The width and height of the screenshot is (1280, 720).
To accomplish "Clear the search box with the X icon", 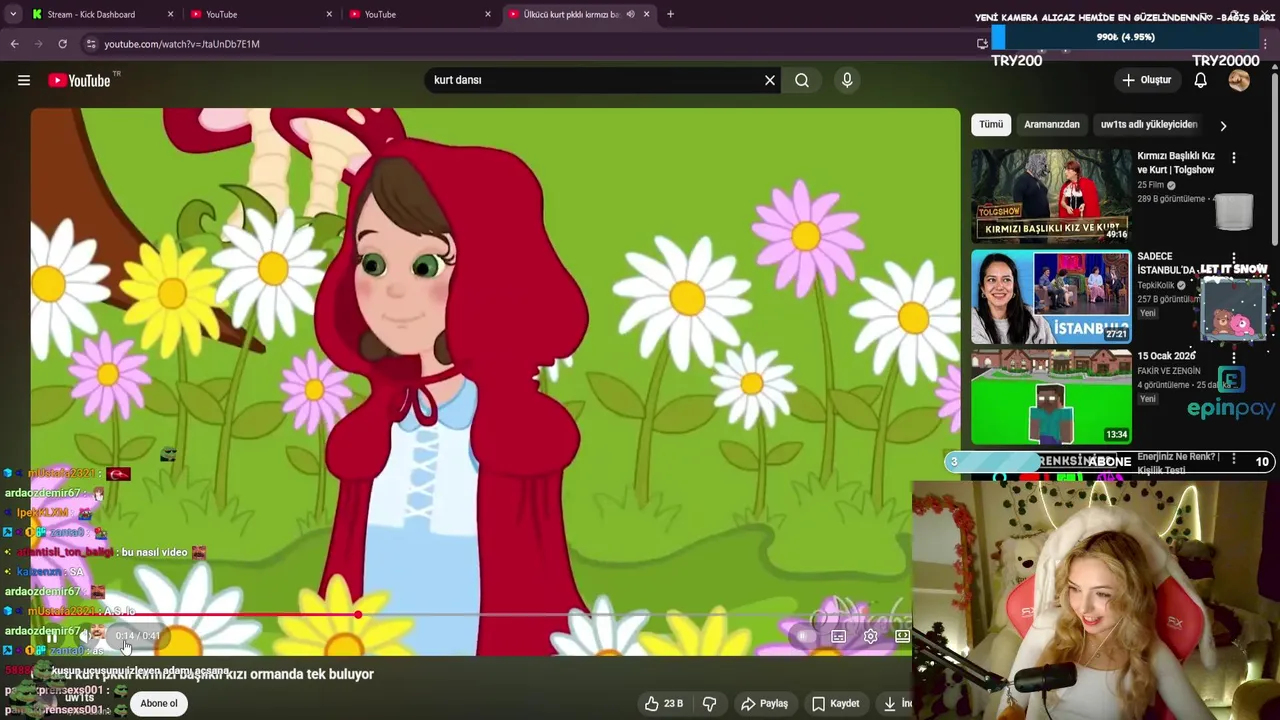I will tap(770, 80).
